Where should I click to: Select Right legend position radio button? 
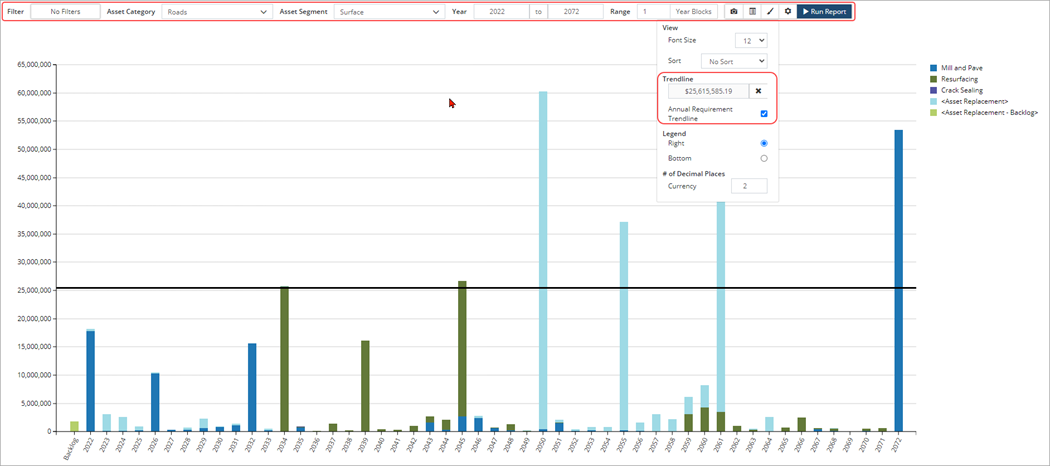(764, 143)
